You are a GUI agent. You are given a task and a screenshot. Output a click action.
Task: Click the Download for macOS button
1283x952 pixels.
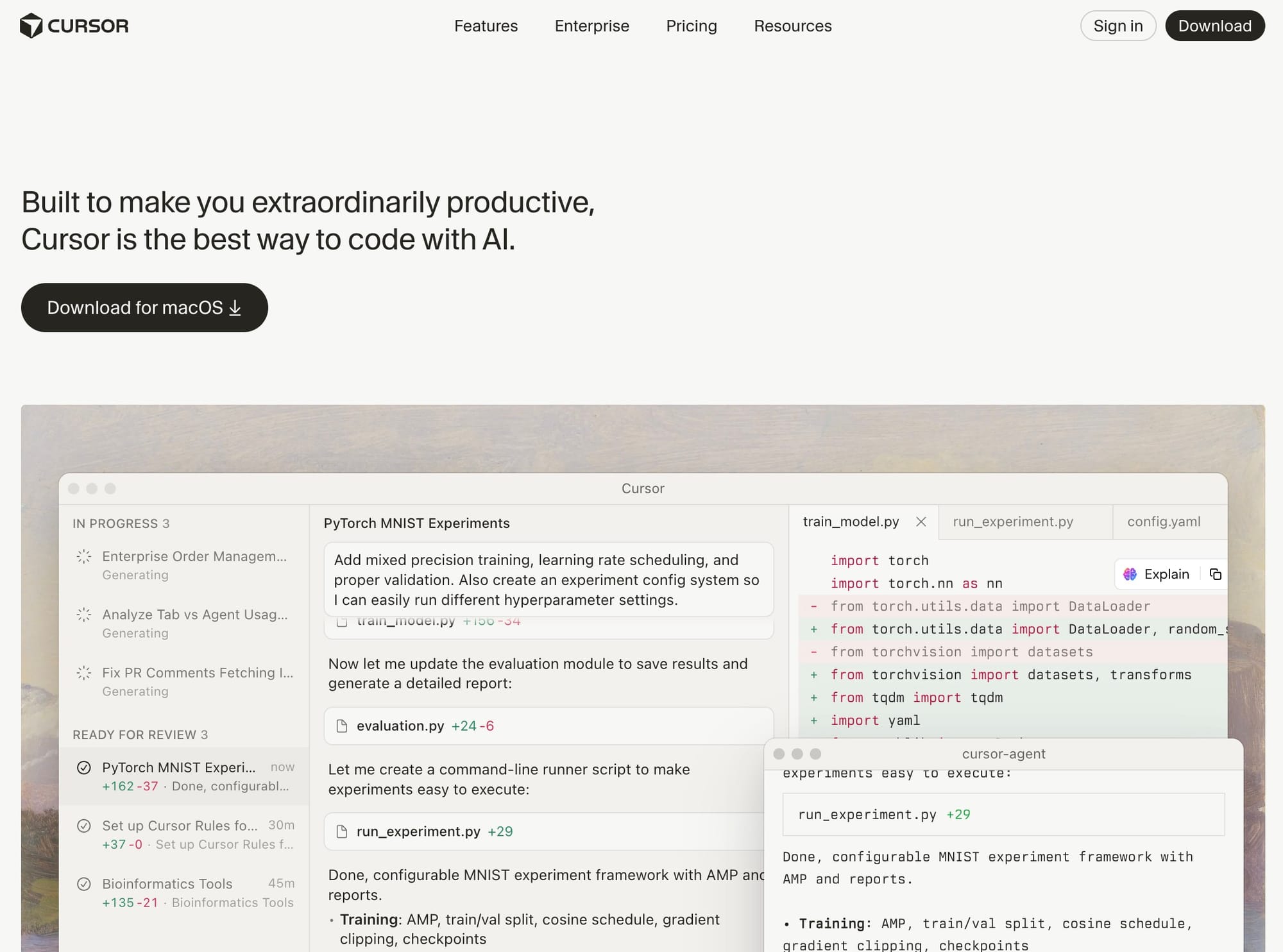[144, 307]
